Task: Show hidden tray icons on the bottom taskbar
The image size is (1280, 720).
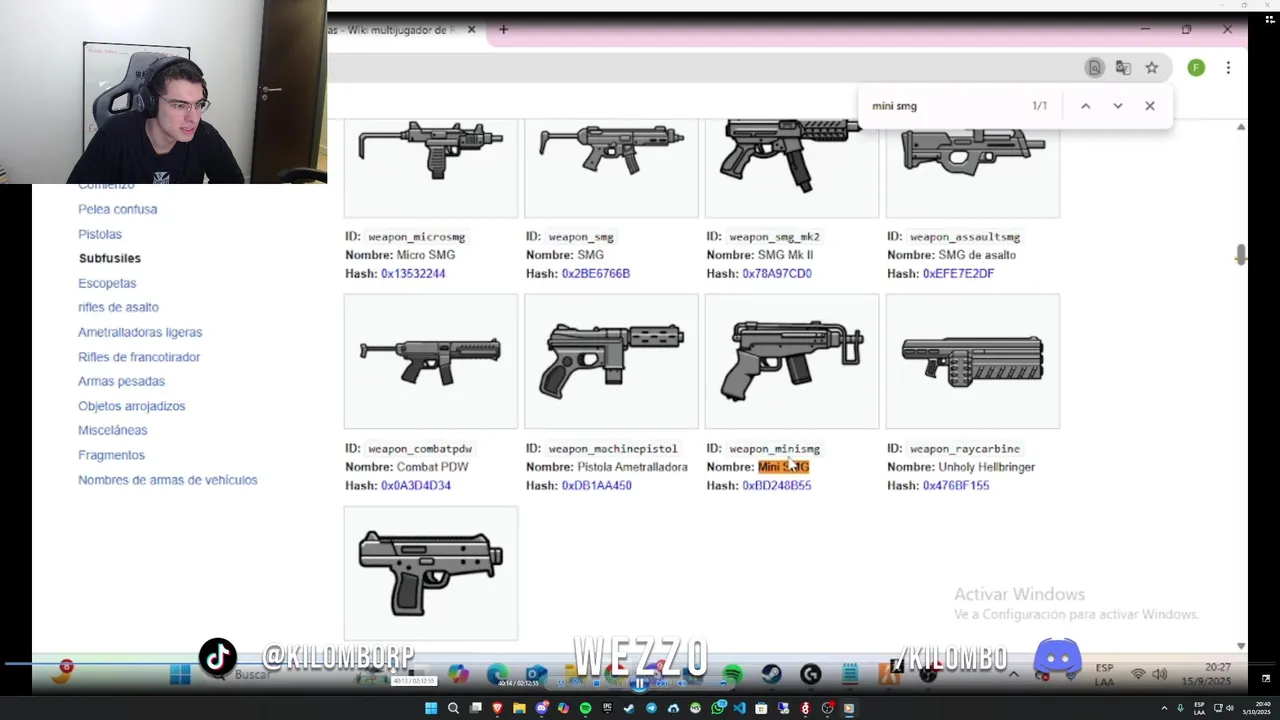Action: point(1164,708)
